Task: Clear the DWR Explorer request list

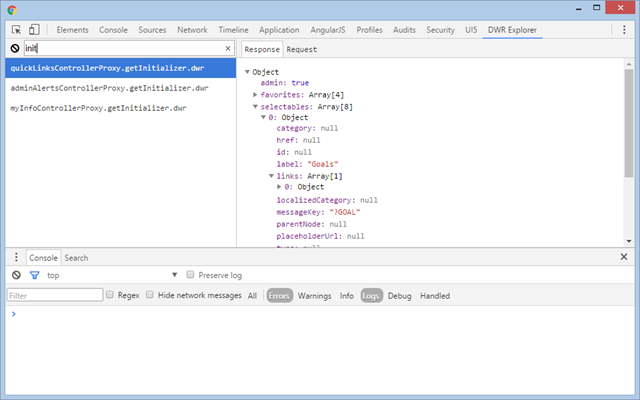Action: click(15, 48)
